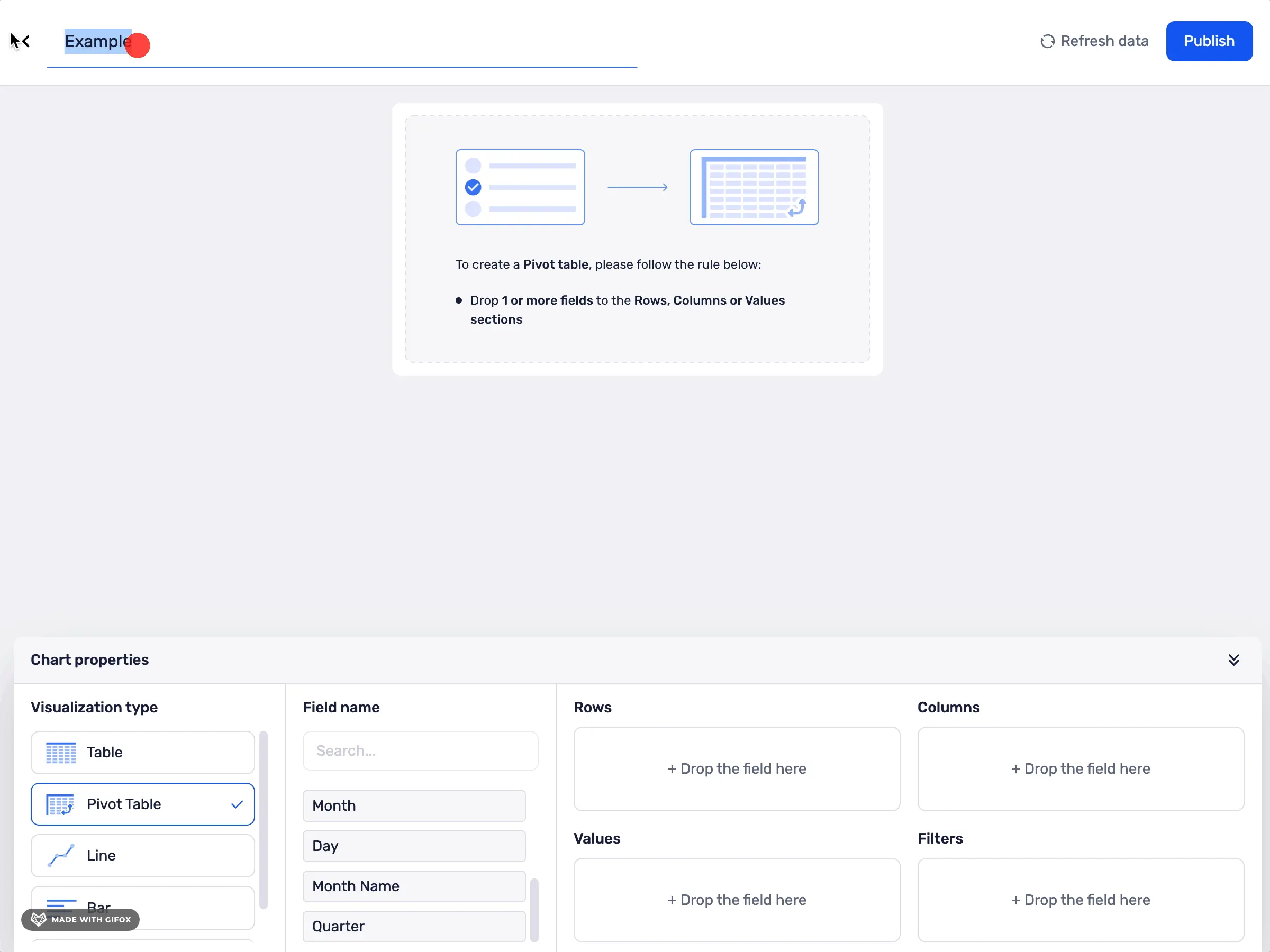Select the Table visualization type
The width and height of the screenshot is (1270, 952).
click(x=142, y=752)
